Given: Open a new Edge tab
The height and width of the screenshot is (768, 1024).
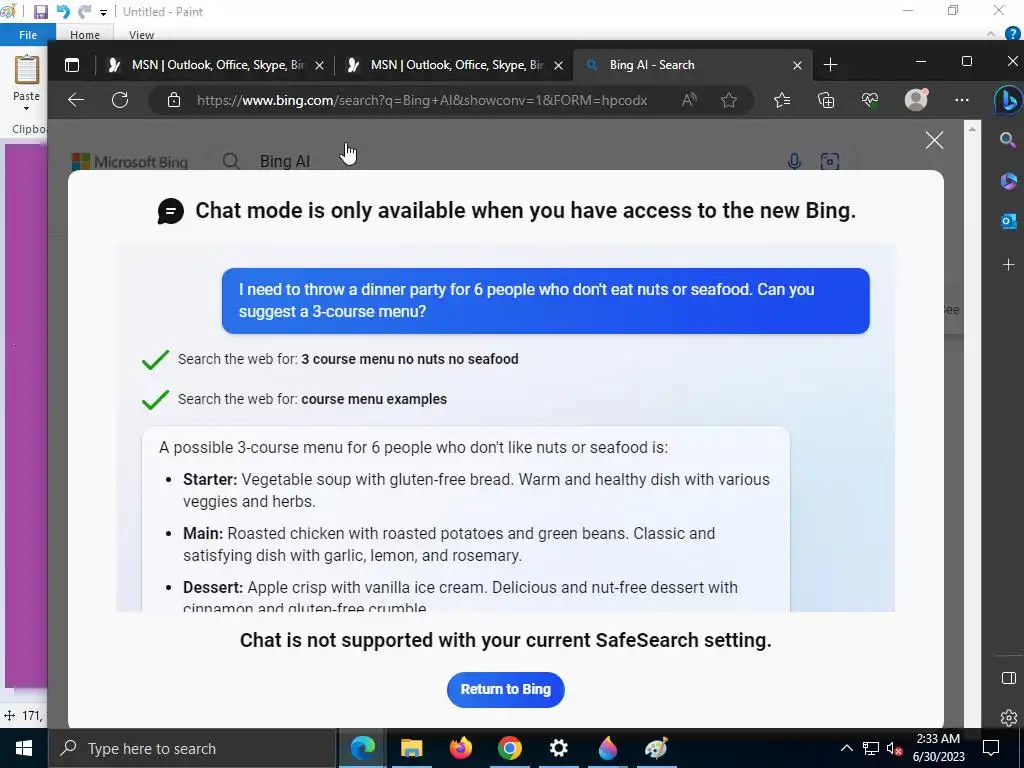Looking at the screenshot, I should [830, 65].
